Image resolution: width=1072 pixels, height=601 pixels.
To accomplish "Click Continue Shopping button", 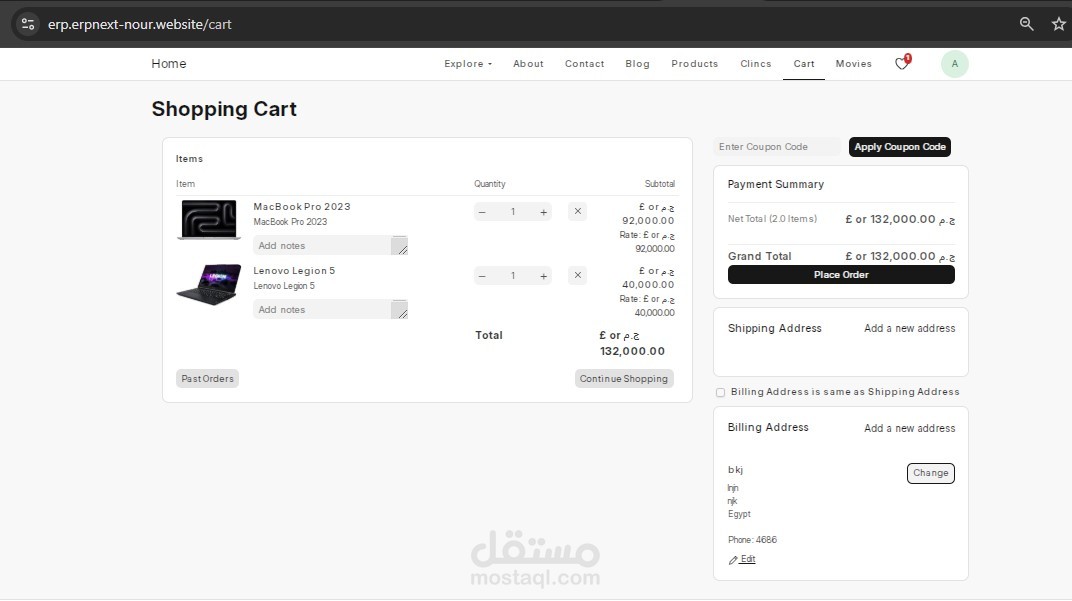I will (624, 379).
